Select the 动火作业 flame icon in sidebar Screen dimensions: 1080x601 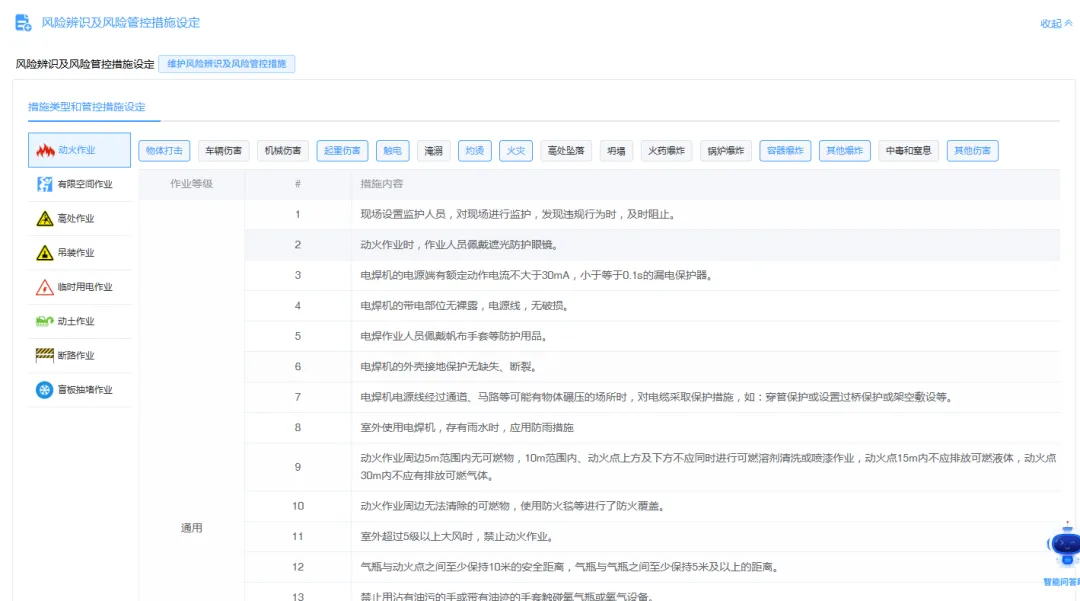click(x=44, y=150)
